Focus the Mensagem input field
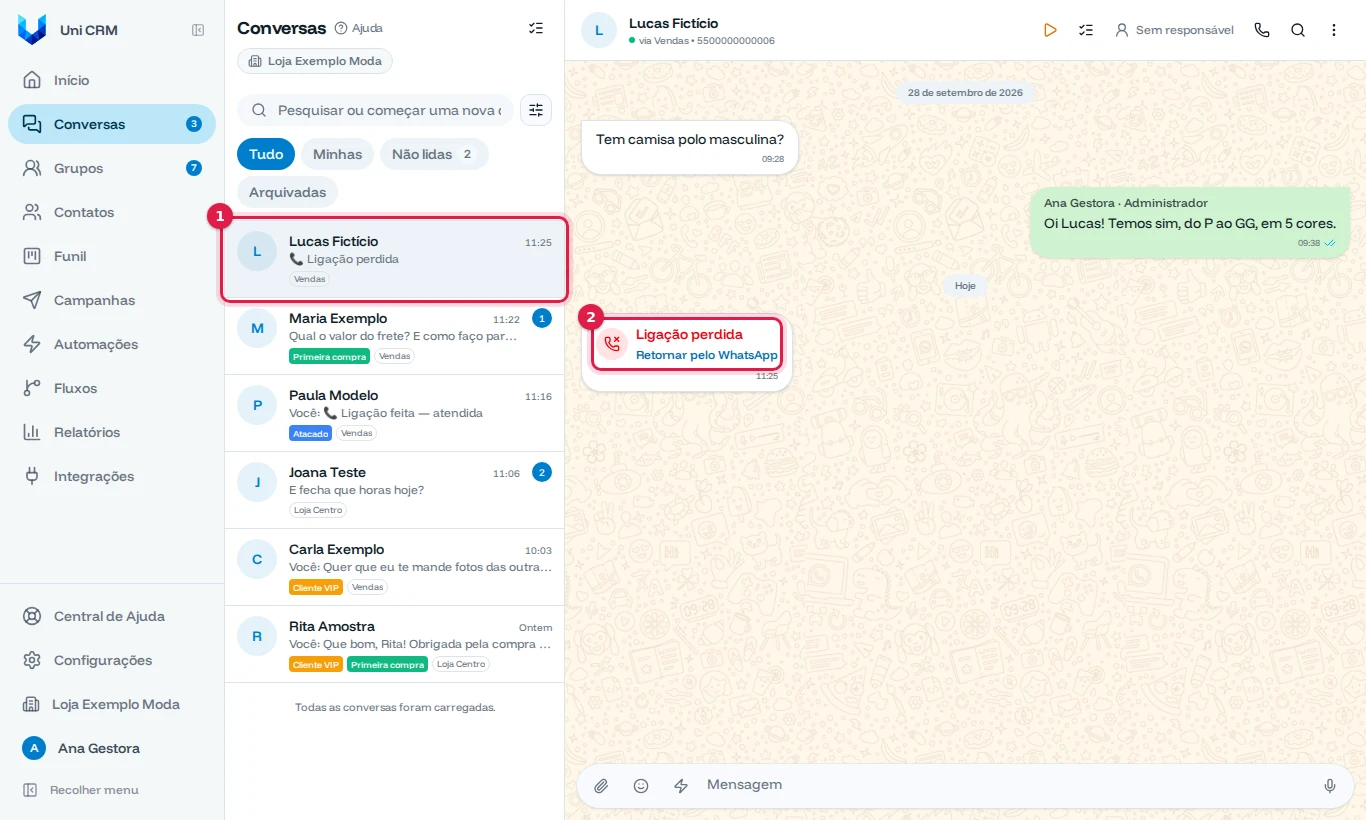 tap(1006, 785)
